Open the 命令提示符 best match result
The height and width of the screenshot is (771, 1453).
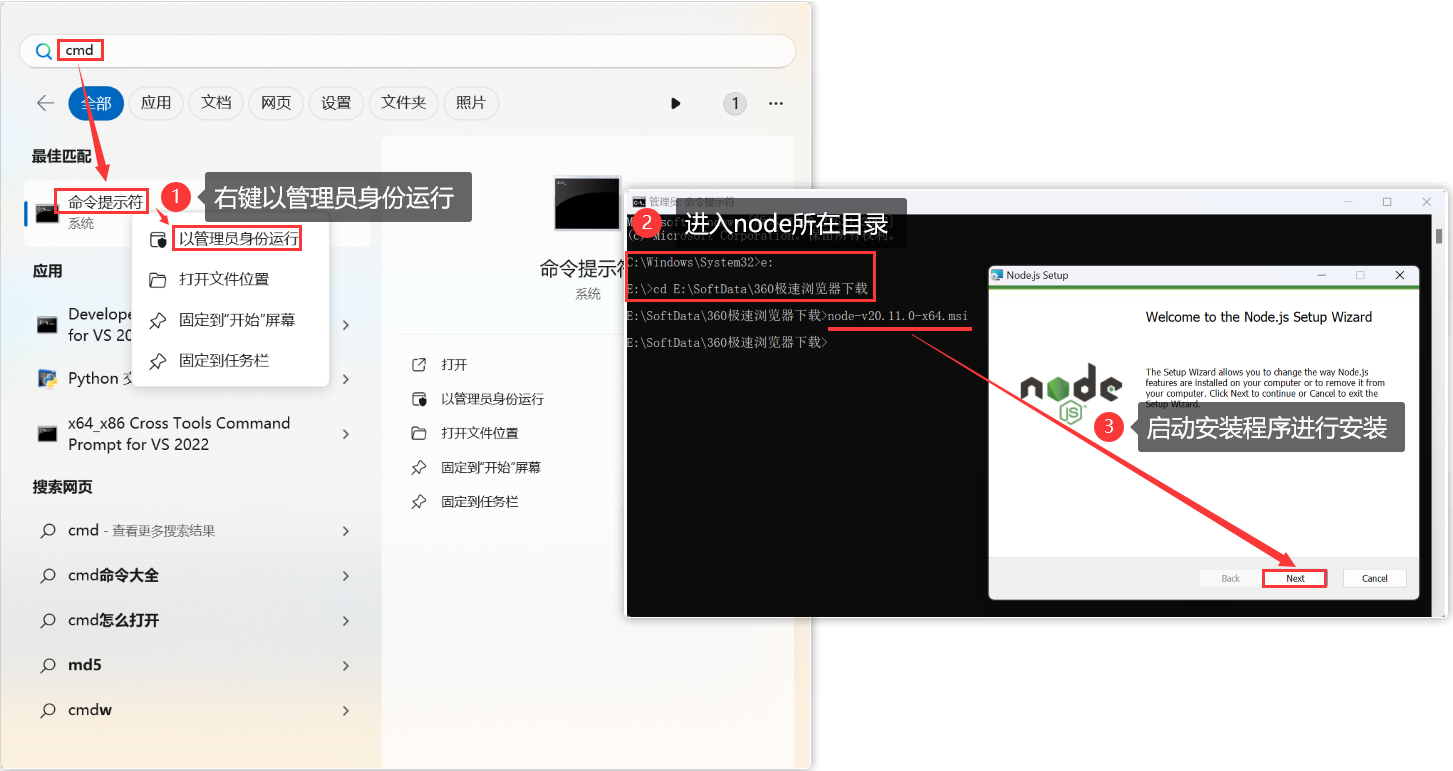(196, 212)
